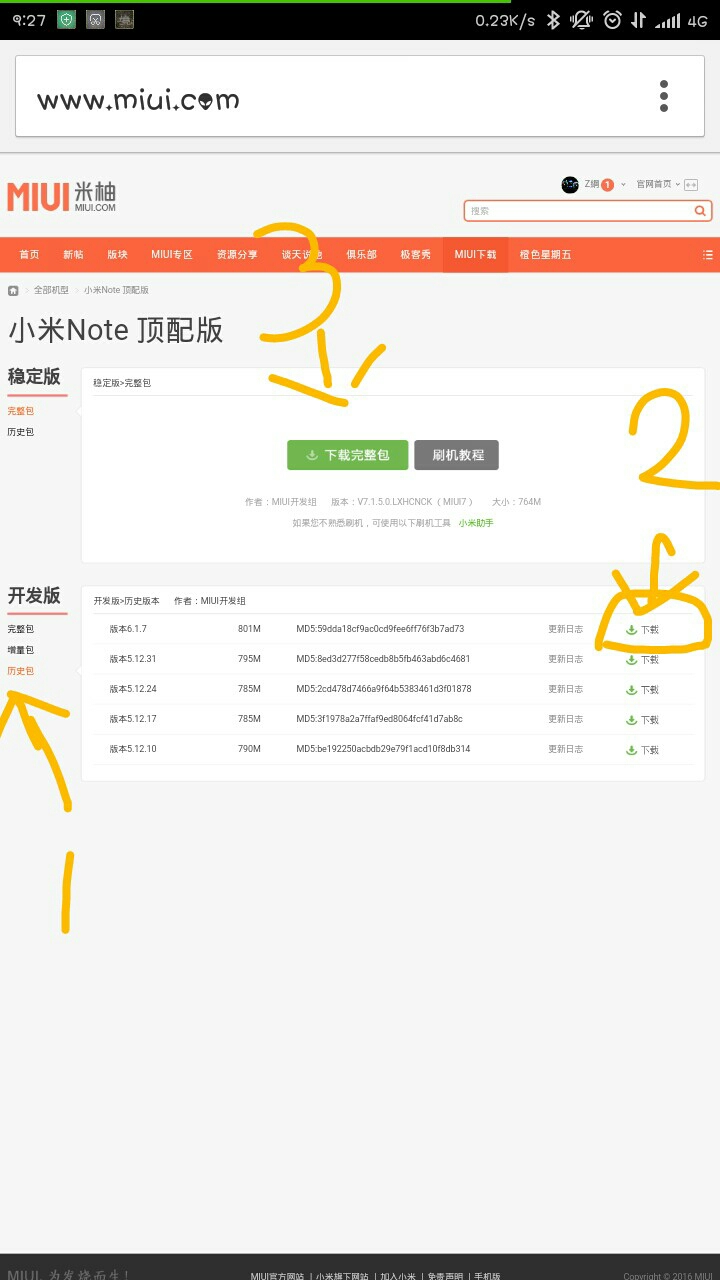The image size is (720, 1280).
Task: Open the list menu icon in nav bar
Action: point(708,255)
